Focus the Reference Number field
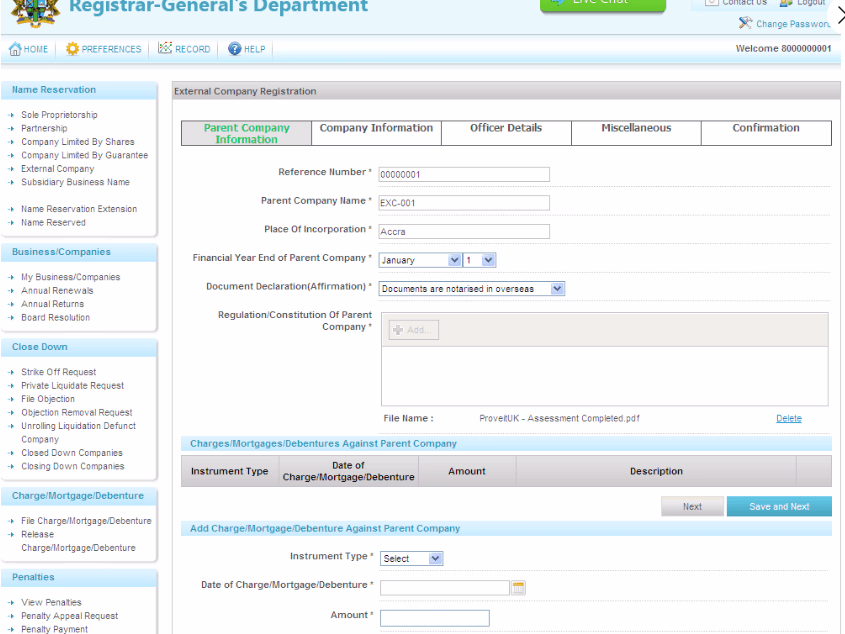 464,175
